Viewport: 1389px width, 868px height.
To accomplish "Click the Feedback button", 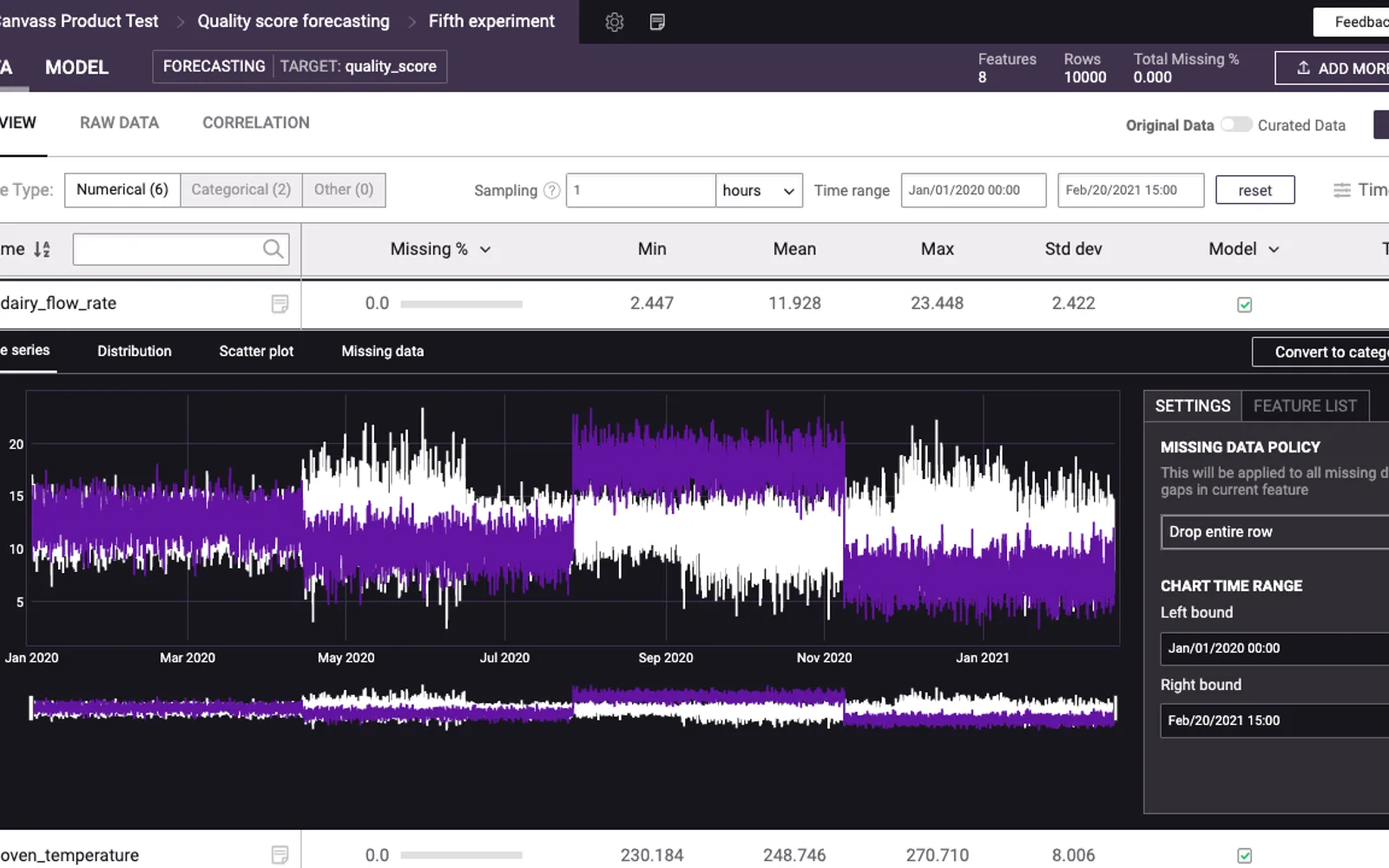I will point(1352,22).
